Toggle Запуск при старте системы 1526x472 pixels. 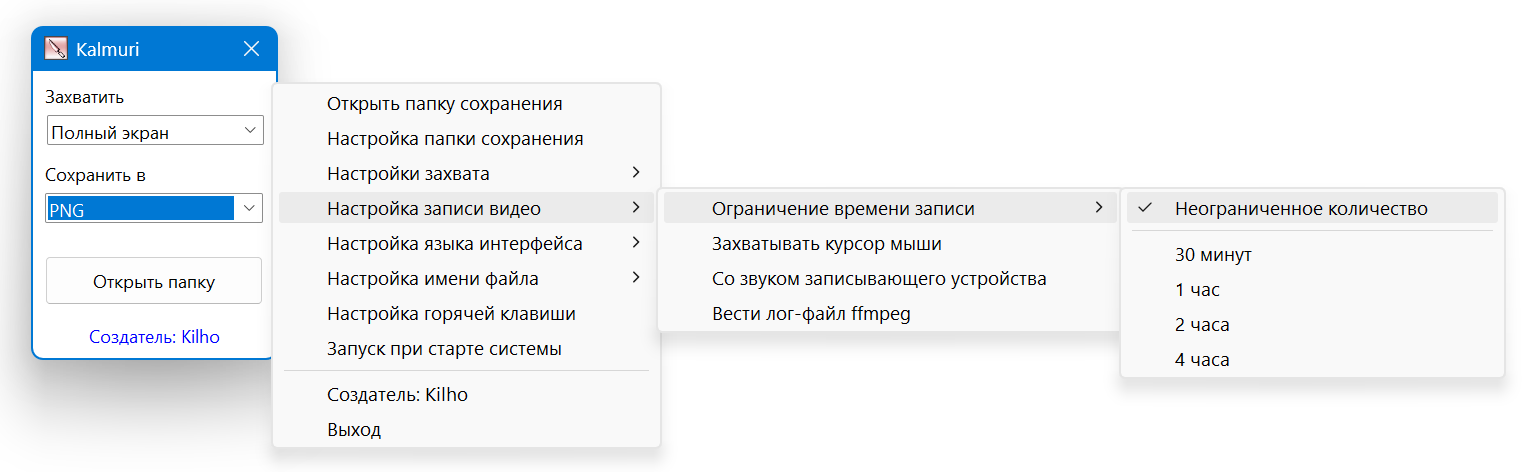tap(444, 349)
